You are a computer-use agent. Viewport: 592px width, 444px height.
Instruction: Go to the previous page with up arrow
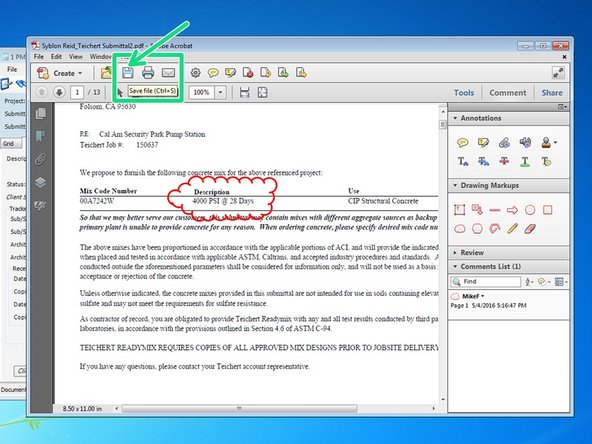(42, 92)
